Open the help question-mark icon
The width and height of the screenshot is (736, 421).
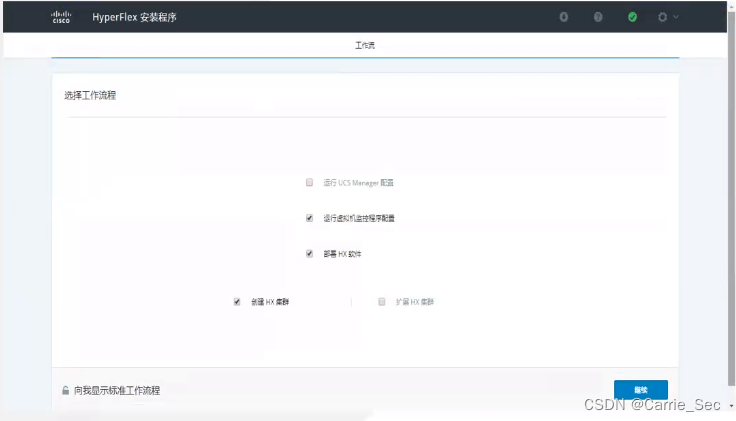pos(598,17)
